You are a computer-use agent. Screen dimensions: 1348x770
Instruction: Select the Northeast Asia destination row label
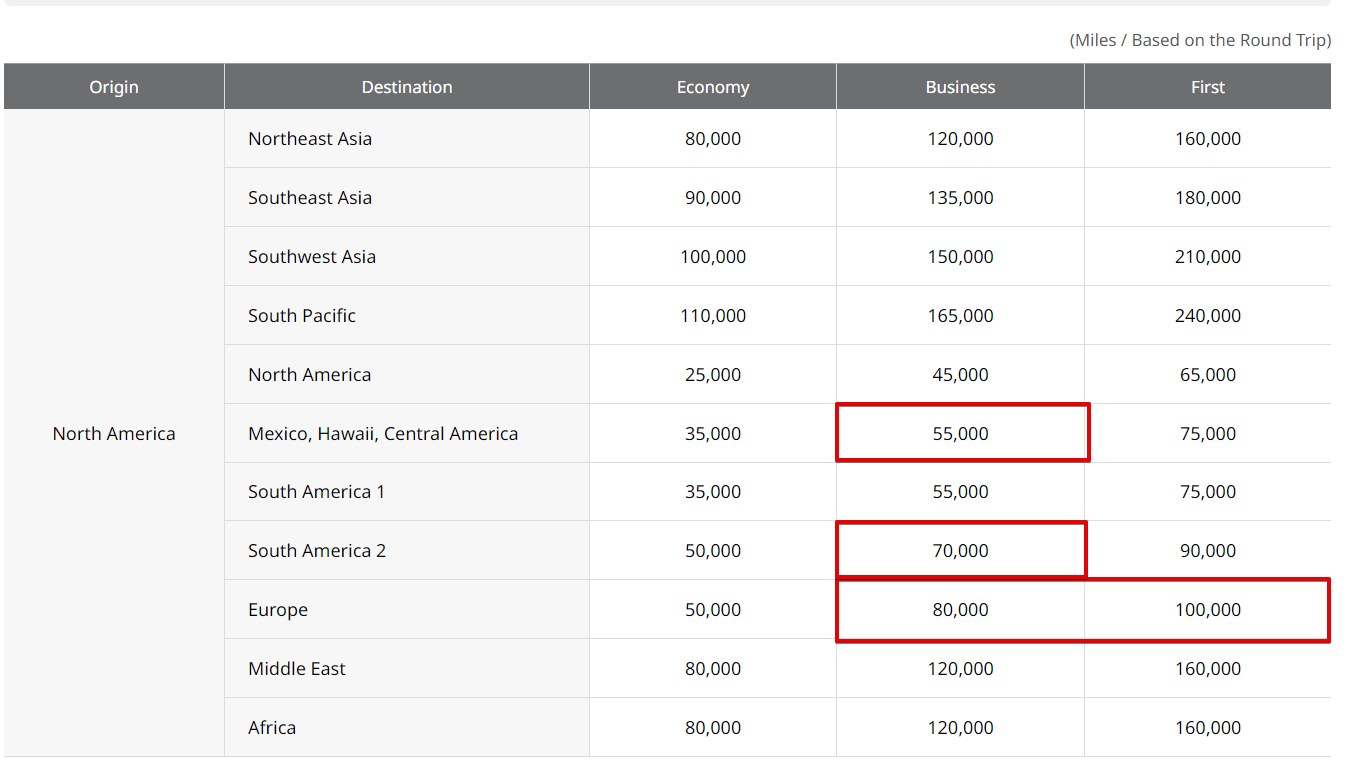310,138
